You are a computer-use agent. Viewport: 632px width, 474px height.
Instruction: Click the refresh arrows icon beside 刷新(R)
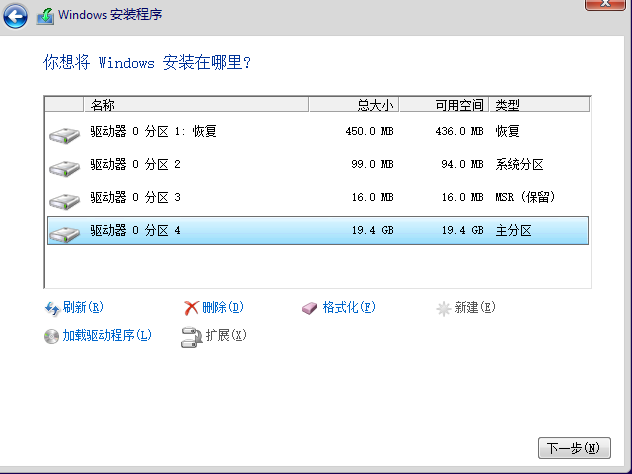pyautogui.click(x=52, y=308)
